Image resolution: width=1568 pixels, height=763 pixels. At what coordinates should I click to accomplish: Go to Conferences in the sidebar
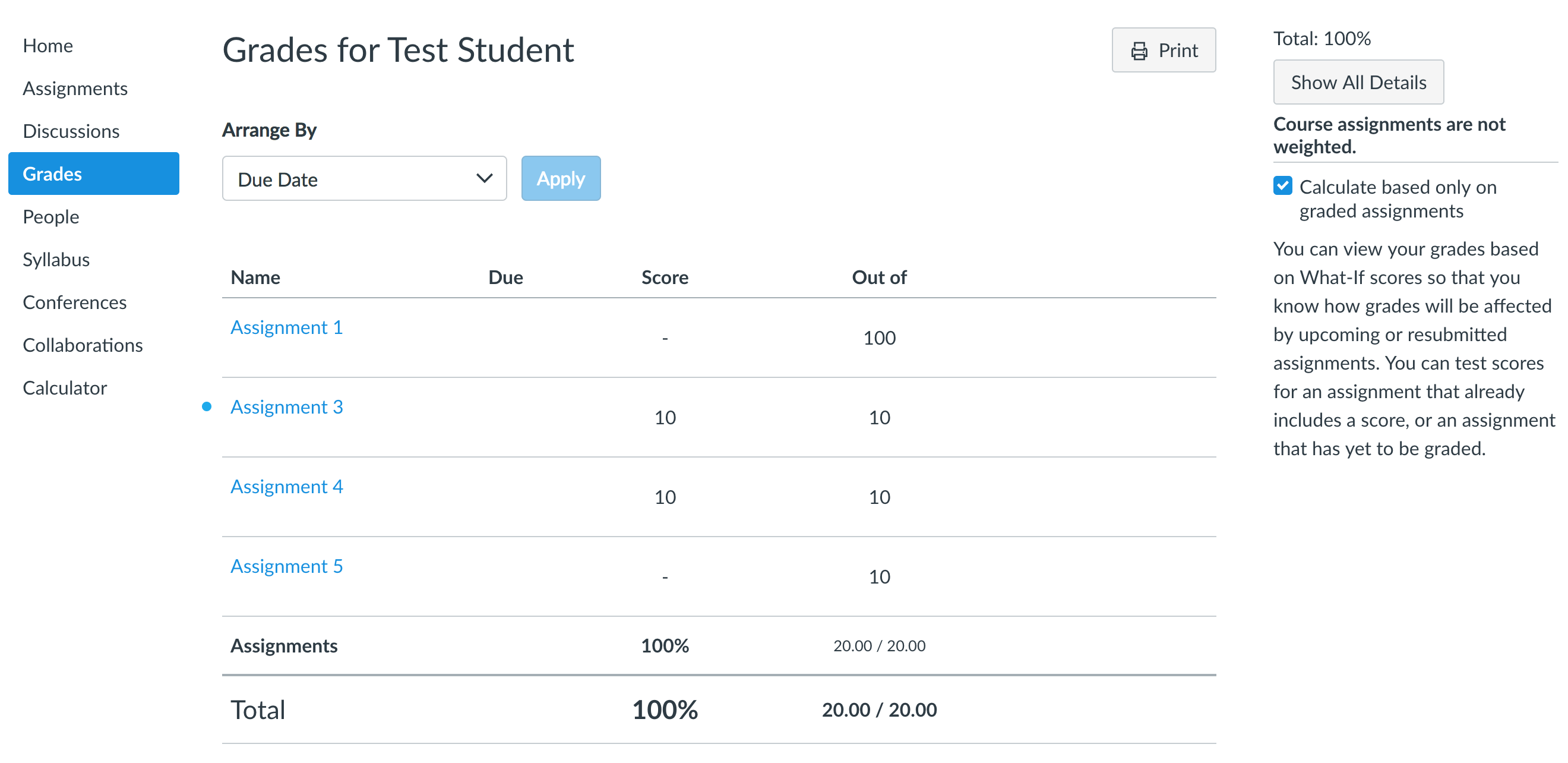[74, 302]
